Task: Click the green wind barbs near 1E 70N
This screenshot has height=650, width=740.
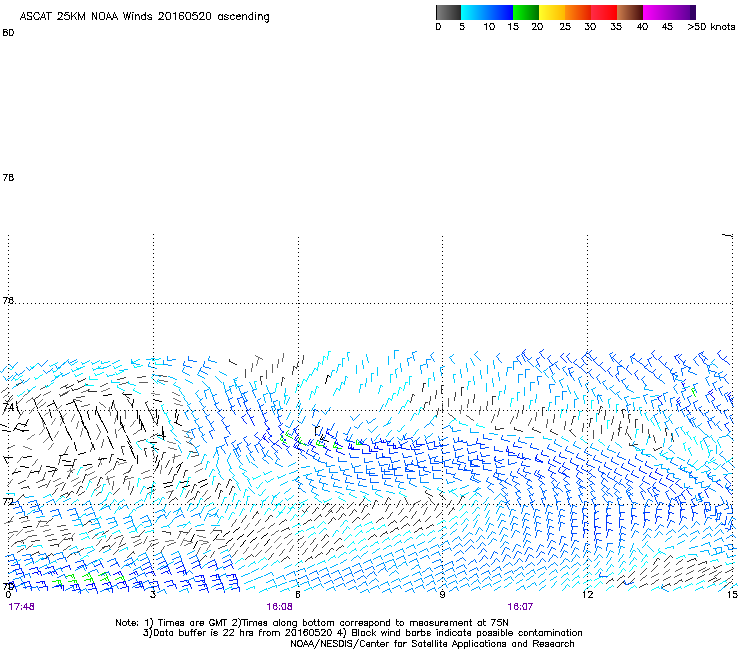Action: click(90, 578)
